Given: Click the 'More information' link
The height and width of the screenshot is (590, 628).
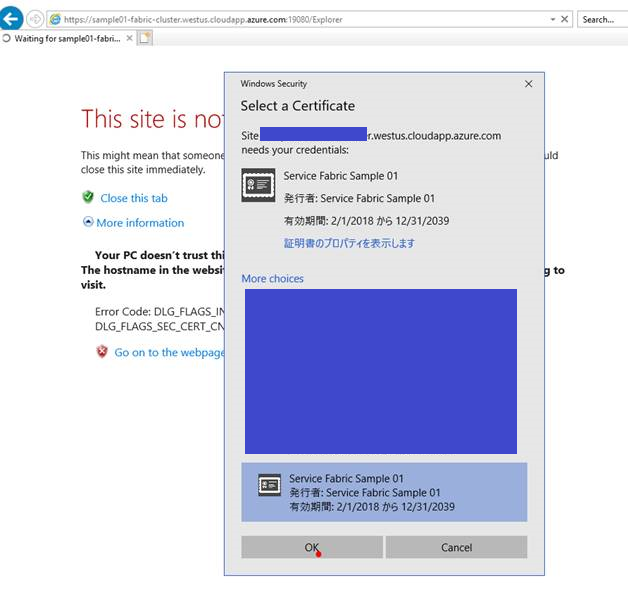Looking at the screenshot, I should [140, 223].
